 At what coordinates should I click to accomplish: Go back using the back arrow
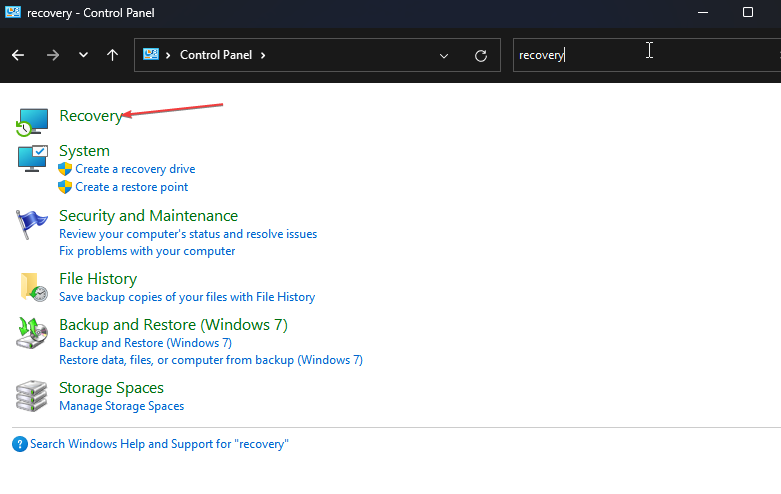[18, 55]
